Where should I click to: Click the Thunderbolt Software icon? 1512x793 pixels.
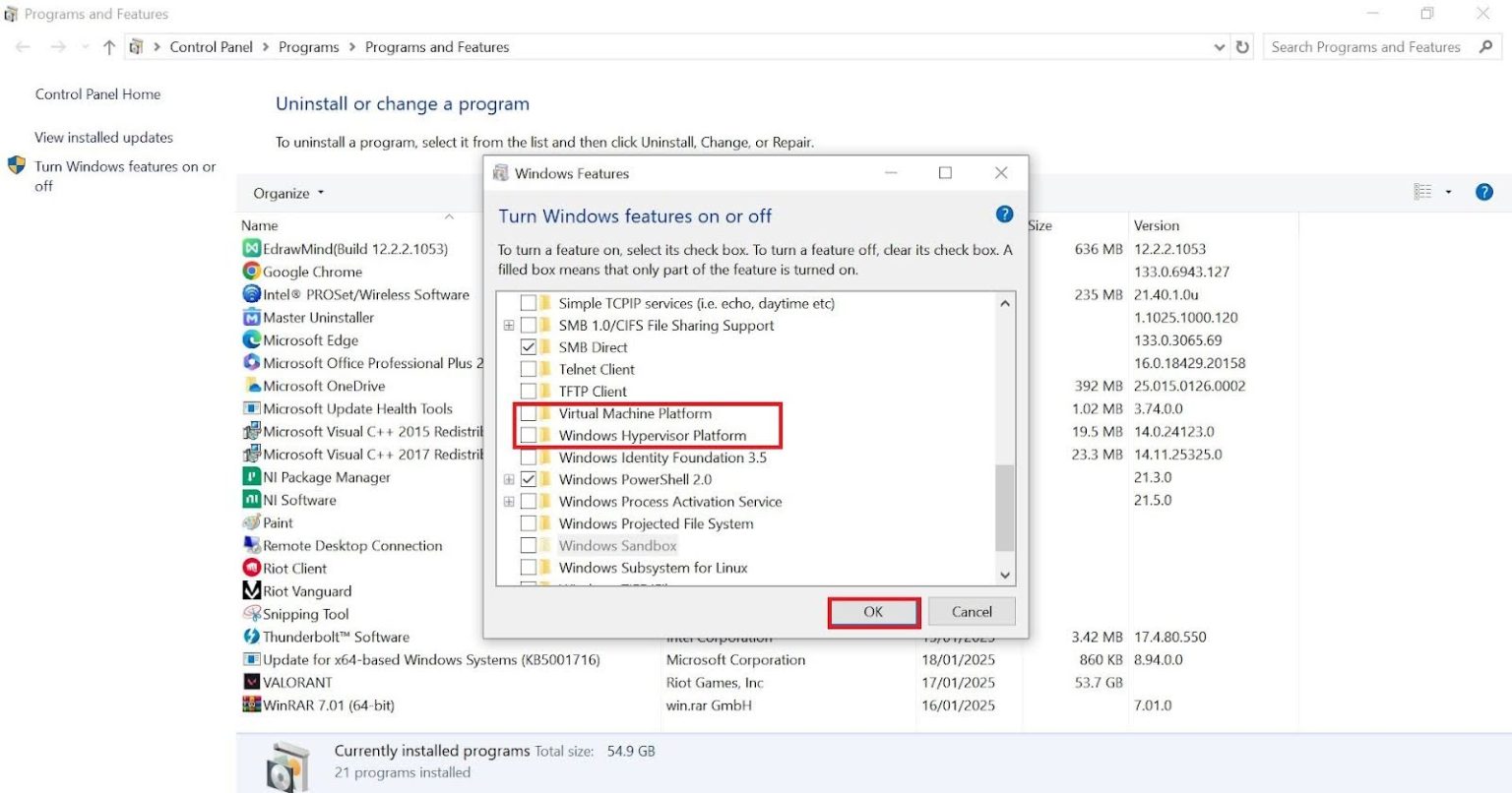point(251,637)
